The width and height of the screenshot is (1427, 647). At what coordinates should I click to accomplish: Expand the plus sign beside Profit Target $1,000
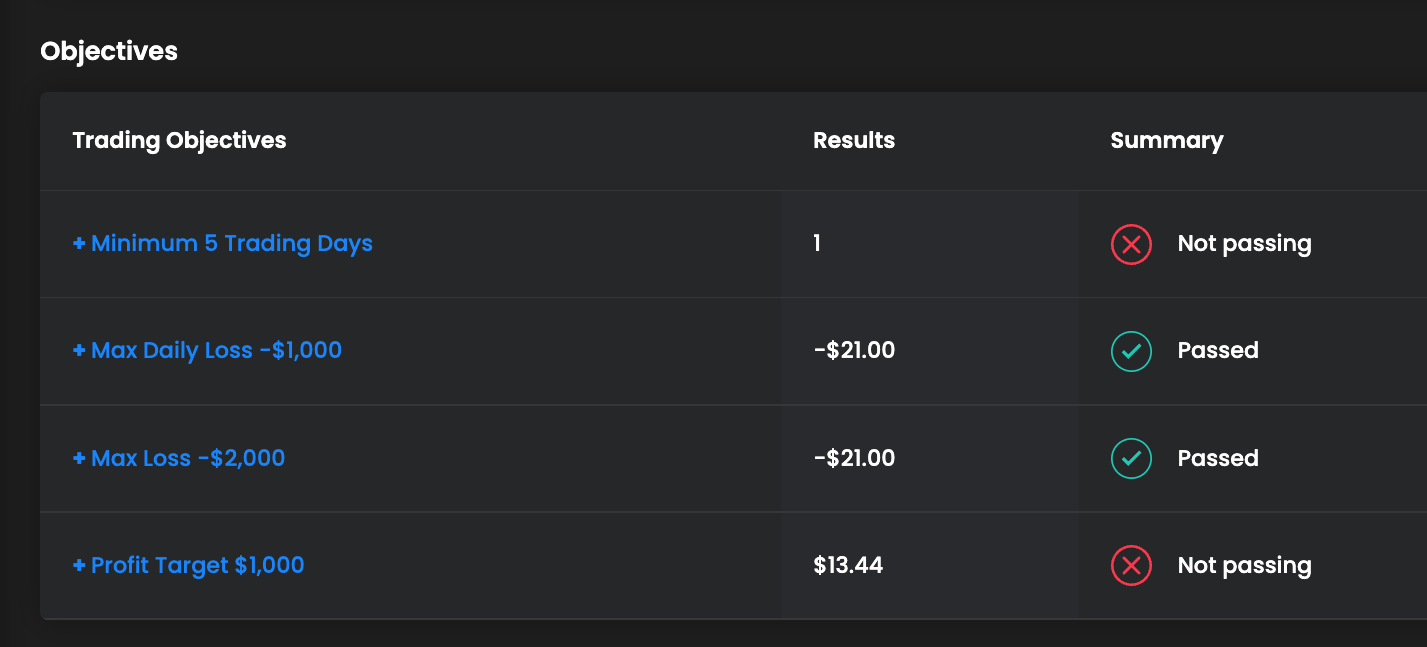79,566
